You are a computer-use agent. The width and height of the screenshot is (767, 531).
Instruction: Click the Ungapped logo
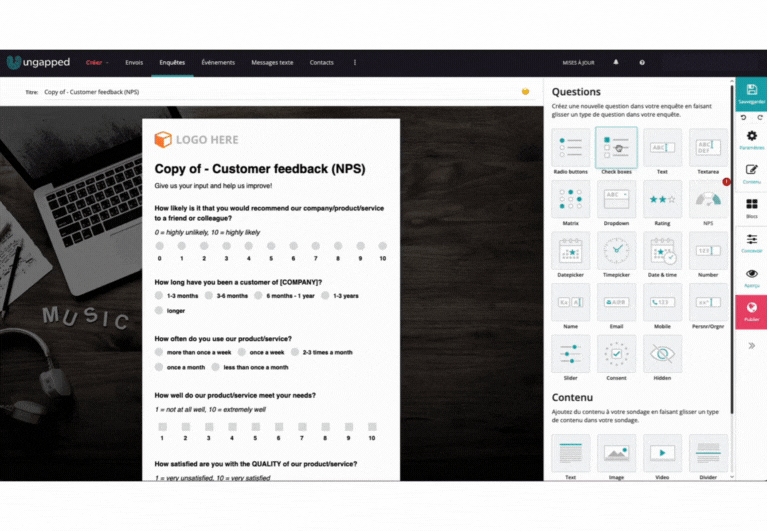(38, 62)
